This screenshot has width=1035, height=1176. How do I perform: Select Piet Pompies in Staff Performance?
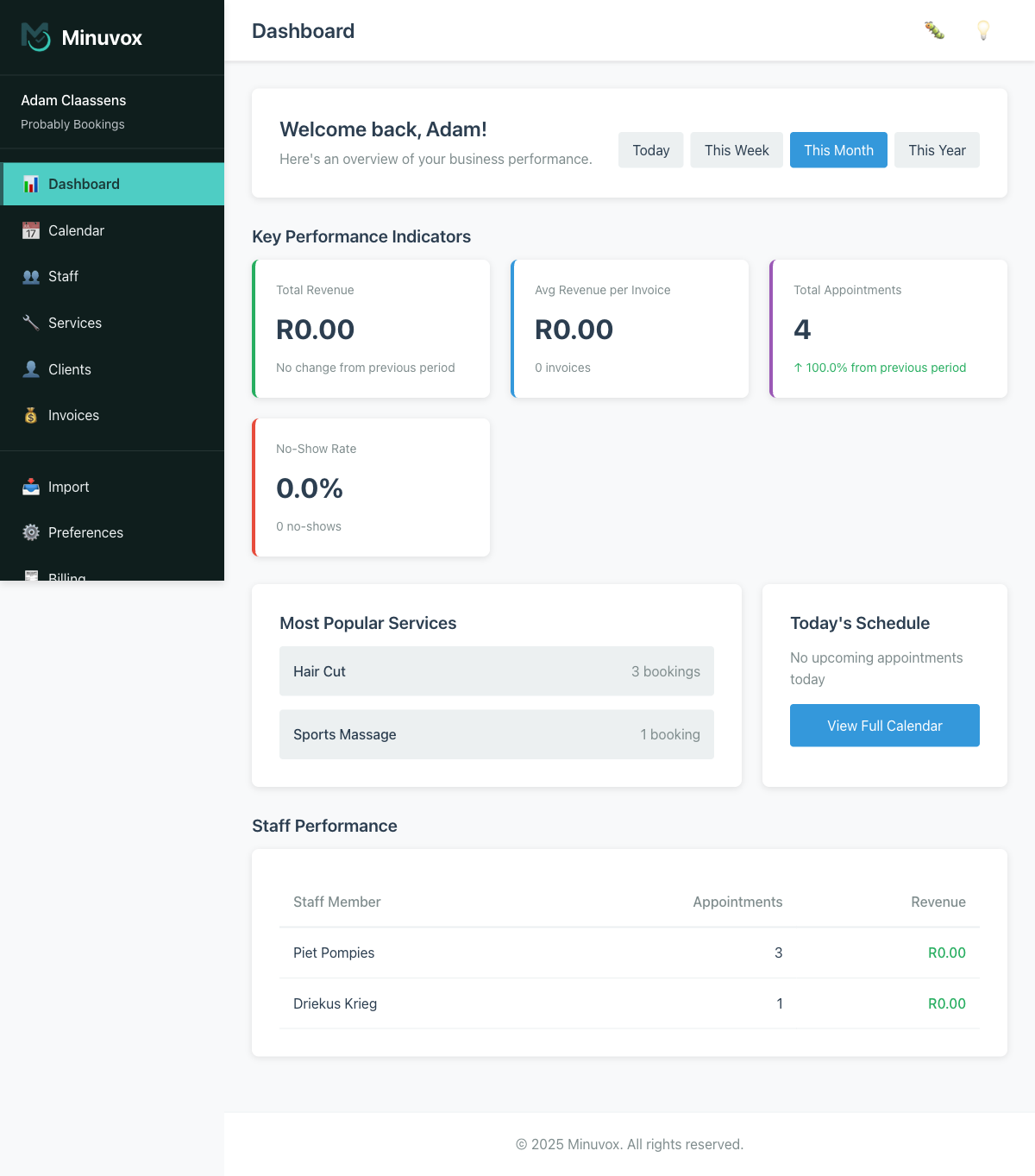(334, 953)
